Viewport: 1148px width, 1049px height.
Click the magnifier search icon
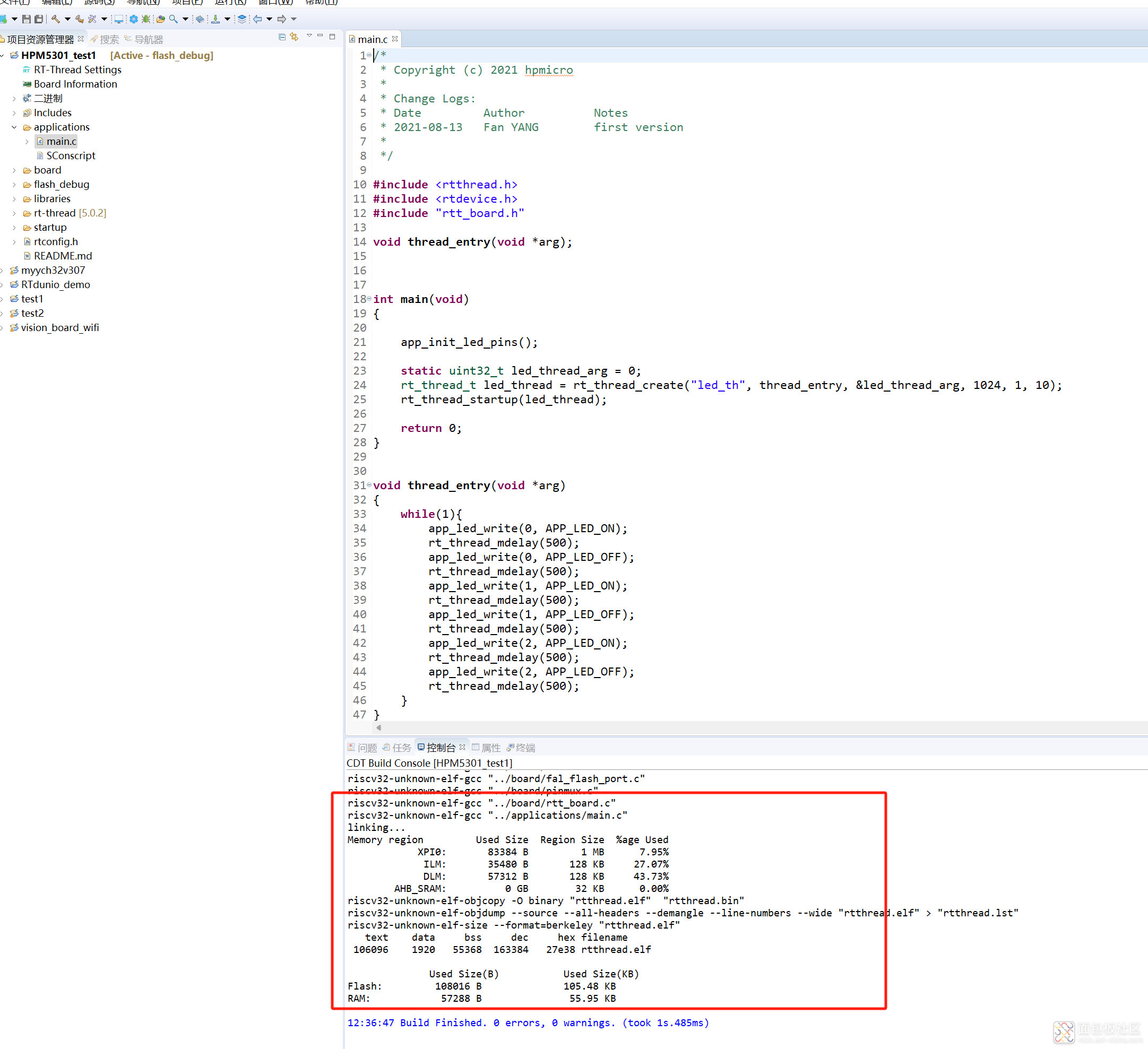pos(173,19)
